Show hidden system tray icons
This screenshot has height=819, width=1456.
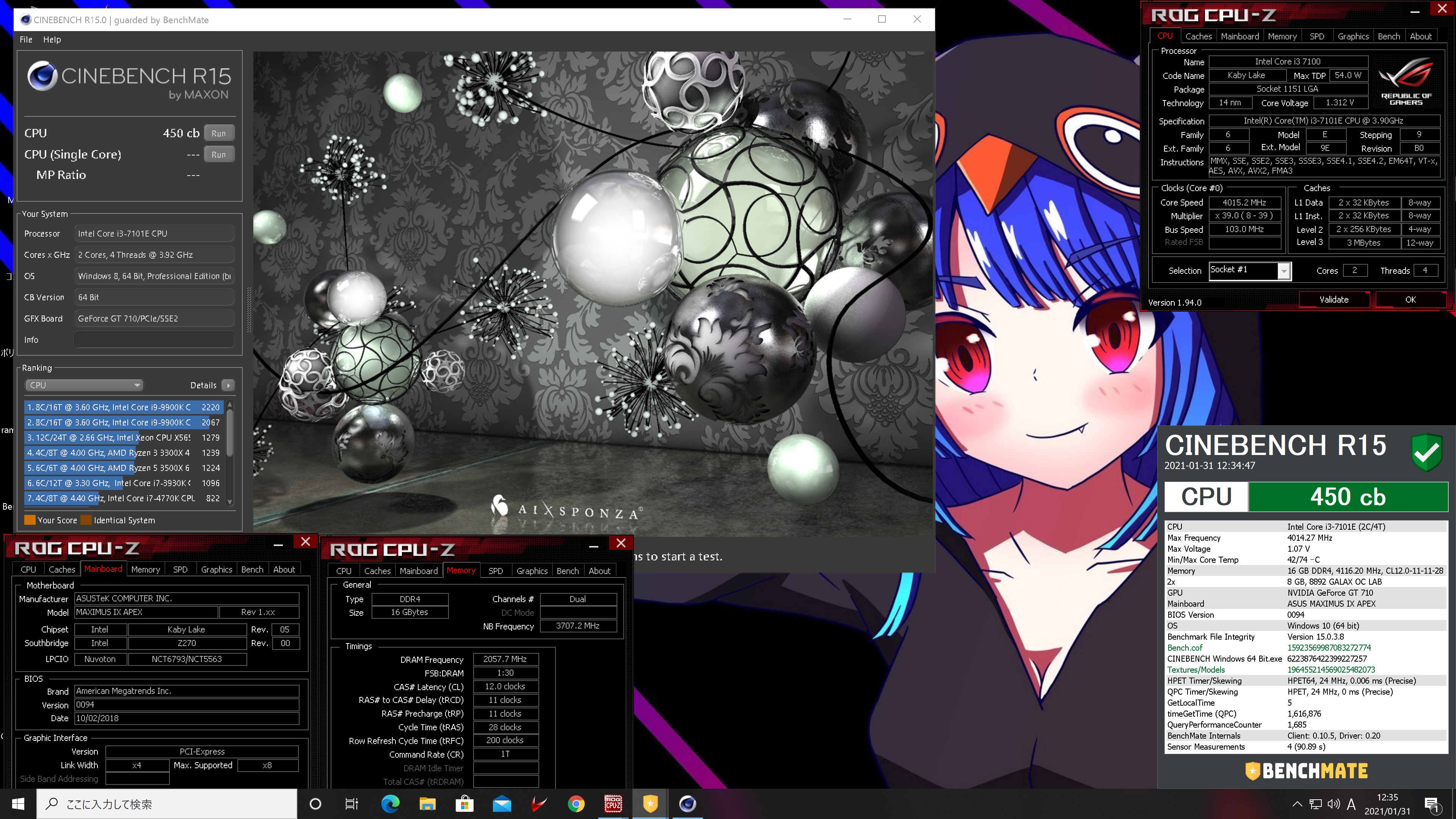tap(1297, 804)
